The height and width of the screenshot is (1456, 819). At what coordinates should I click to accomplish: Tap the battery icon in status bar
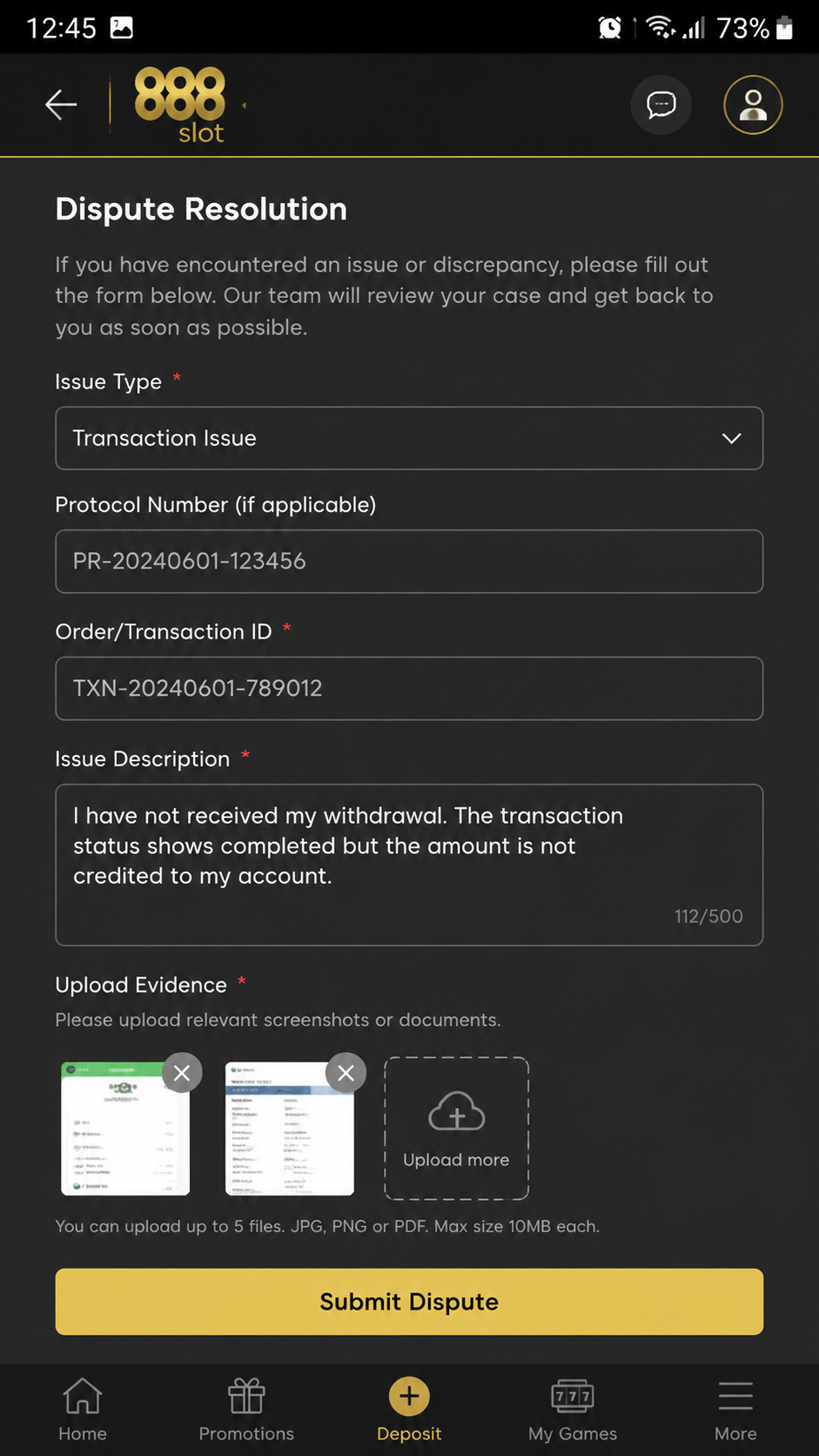click(x=784, y=28)
